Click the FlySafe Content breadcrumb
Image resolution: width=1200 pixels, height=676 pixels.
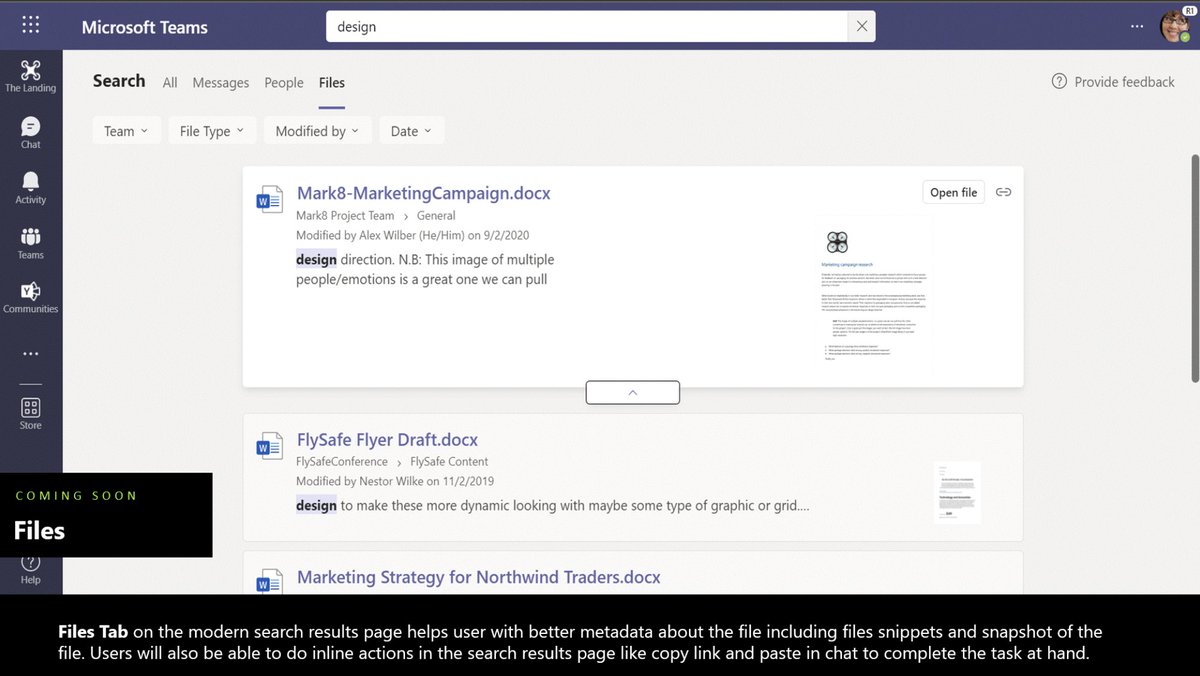[x=449, y=461]
